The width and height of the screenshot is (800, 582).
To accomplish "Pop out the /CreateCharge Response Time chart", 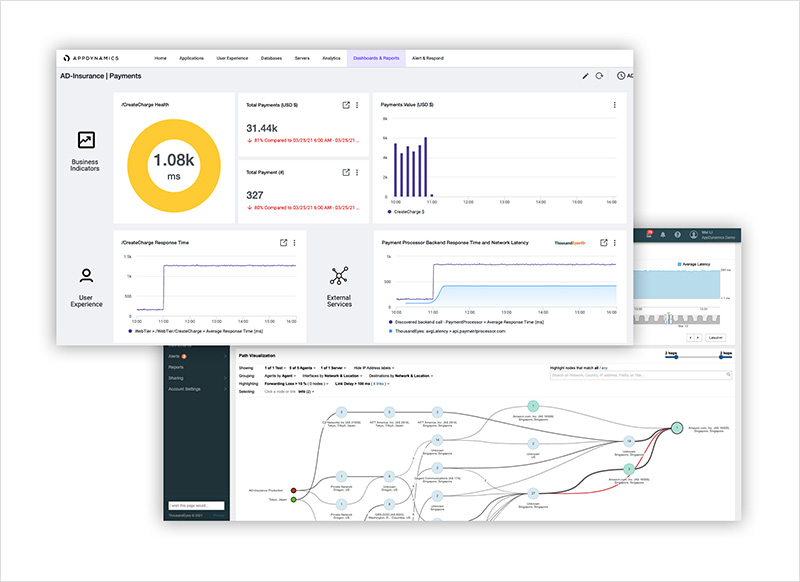I will [x=283, y=242].
